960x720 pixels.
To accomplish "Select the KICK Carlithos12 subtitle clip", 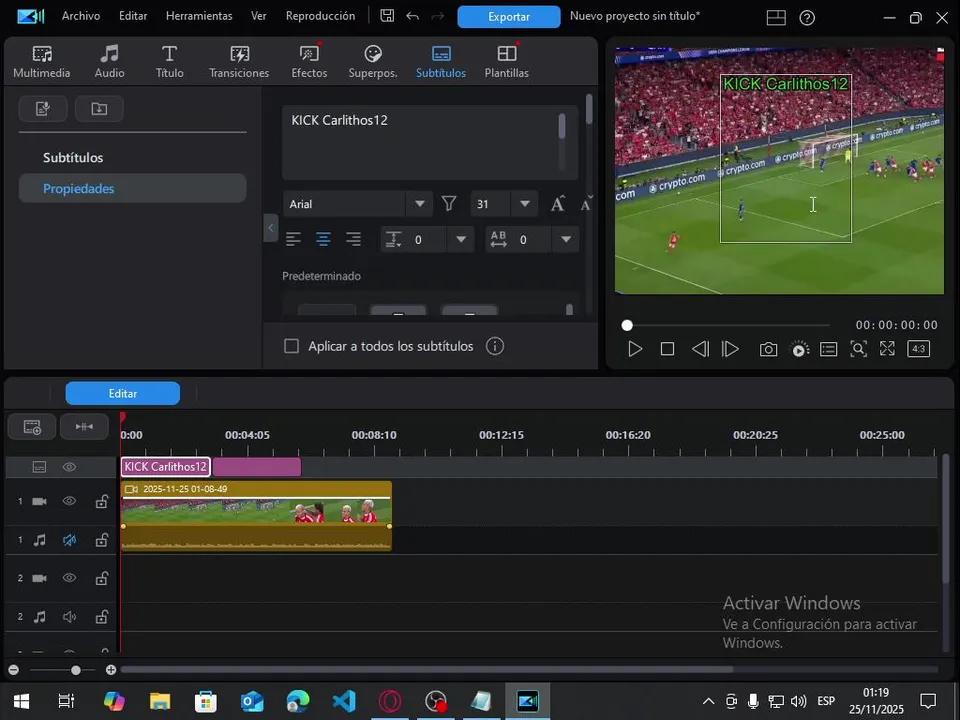I will click(x=166, y=467).
